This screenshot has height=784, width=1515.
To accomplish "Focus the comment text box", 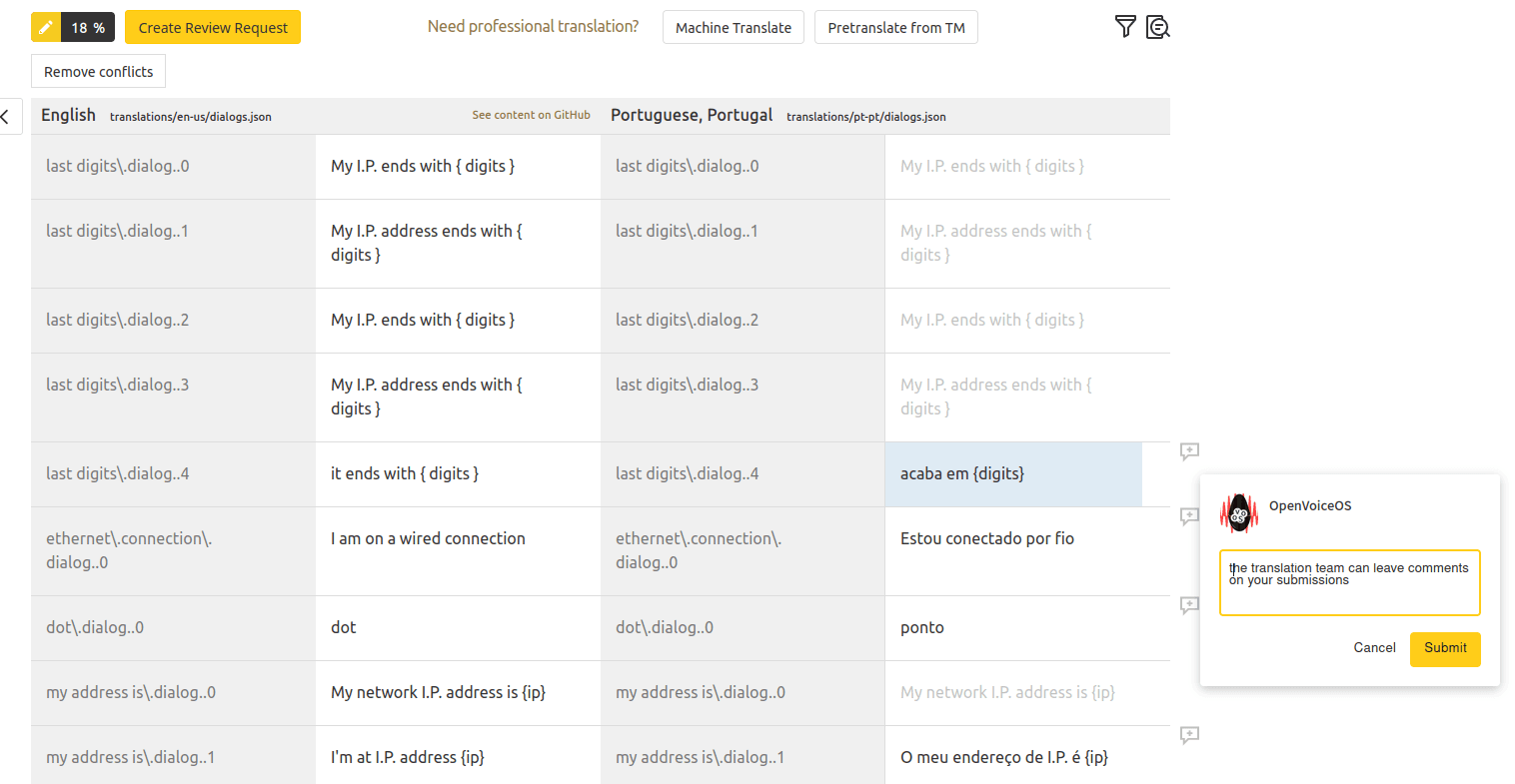I will click(1349, 583).
